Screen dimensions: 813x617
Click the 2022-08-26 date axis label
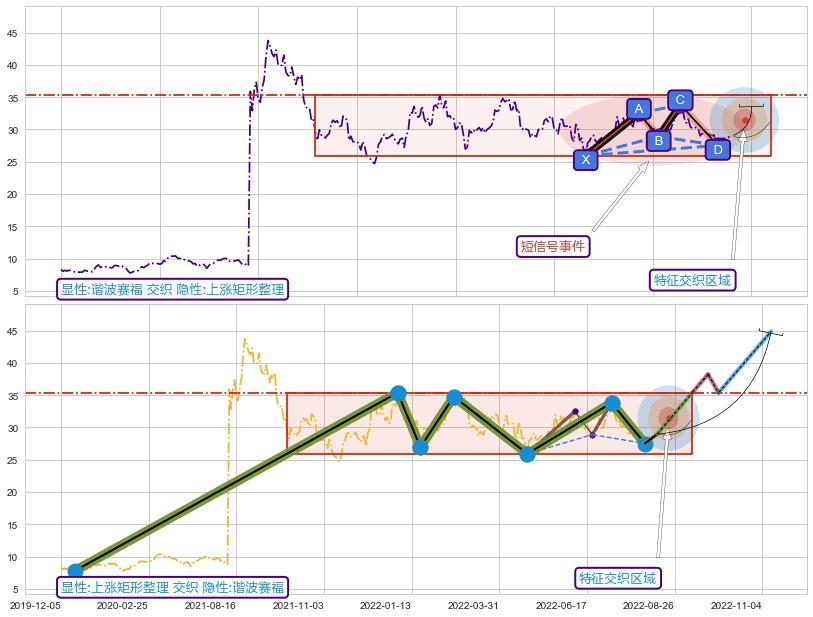(x=648, y=605)
